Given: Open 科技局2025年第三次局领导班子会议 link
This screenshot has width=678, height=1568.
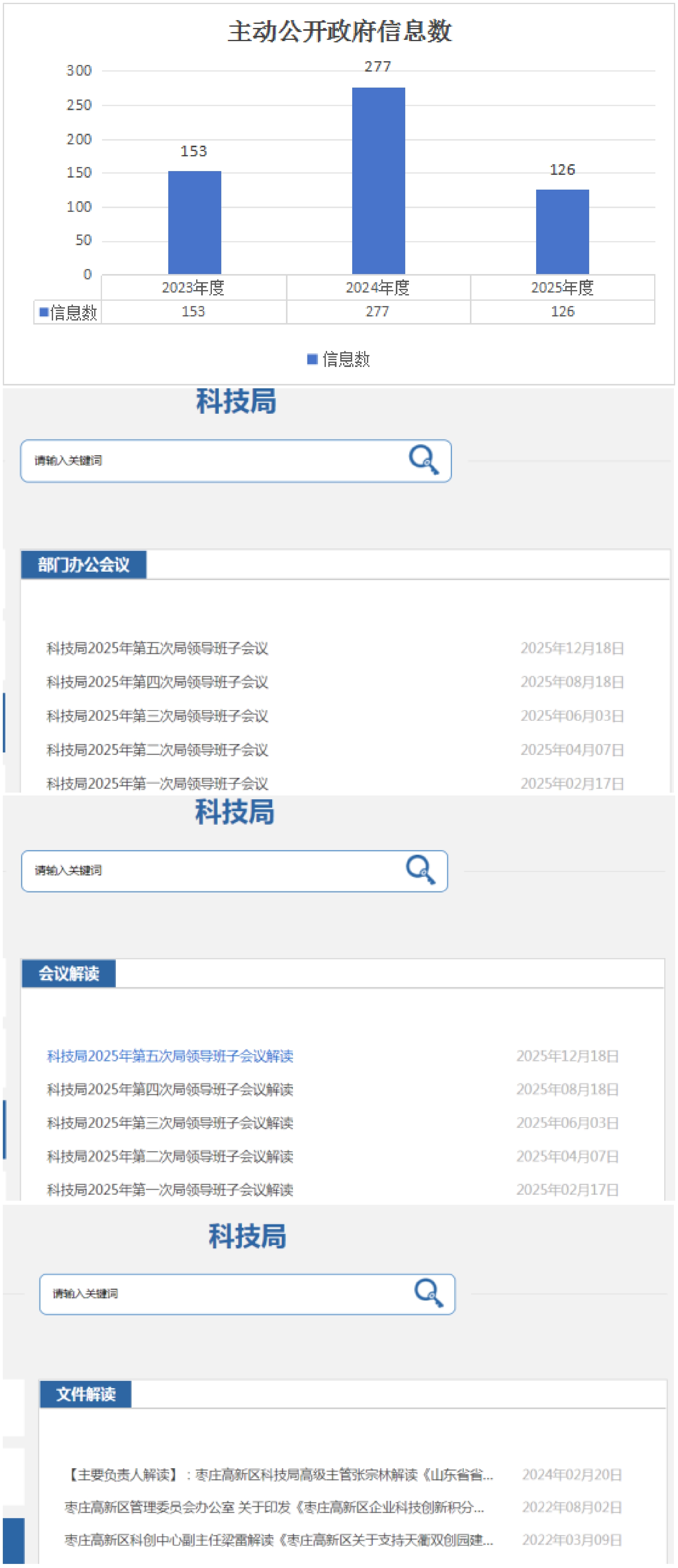Looking at the screenshot, I should click(157, 716).
